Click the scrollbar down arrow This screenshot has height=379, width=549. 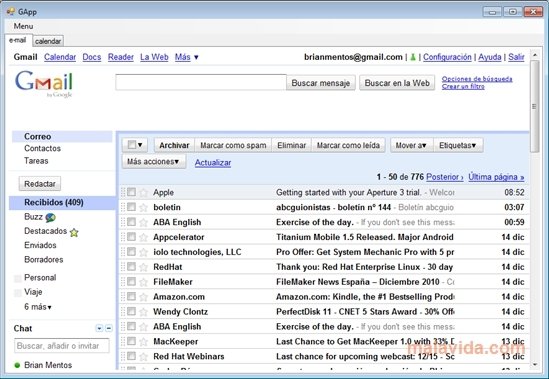535,365
